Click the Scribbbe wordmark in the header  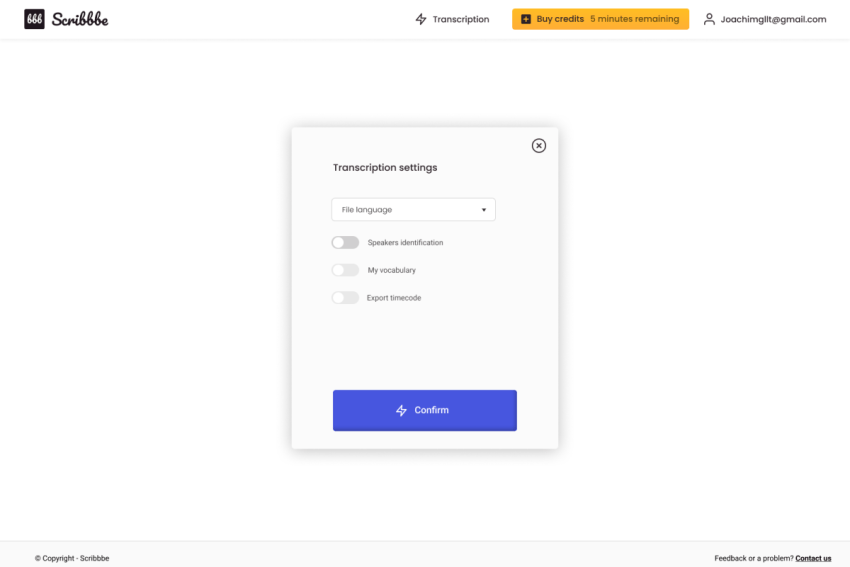point(80,19)
